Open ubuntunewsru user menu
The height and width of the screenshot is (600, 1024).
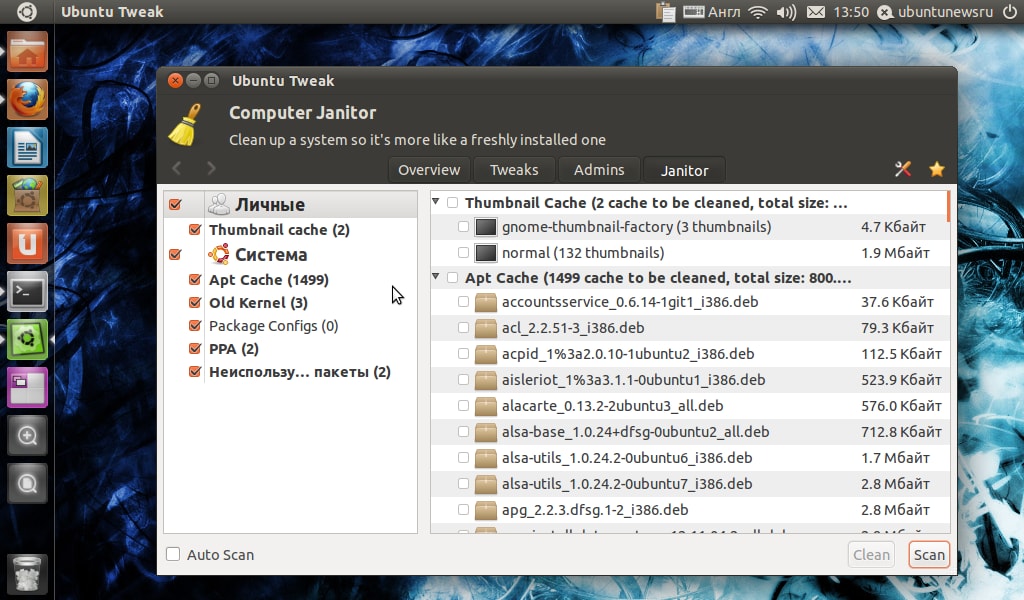[936, 12]
